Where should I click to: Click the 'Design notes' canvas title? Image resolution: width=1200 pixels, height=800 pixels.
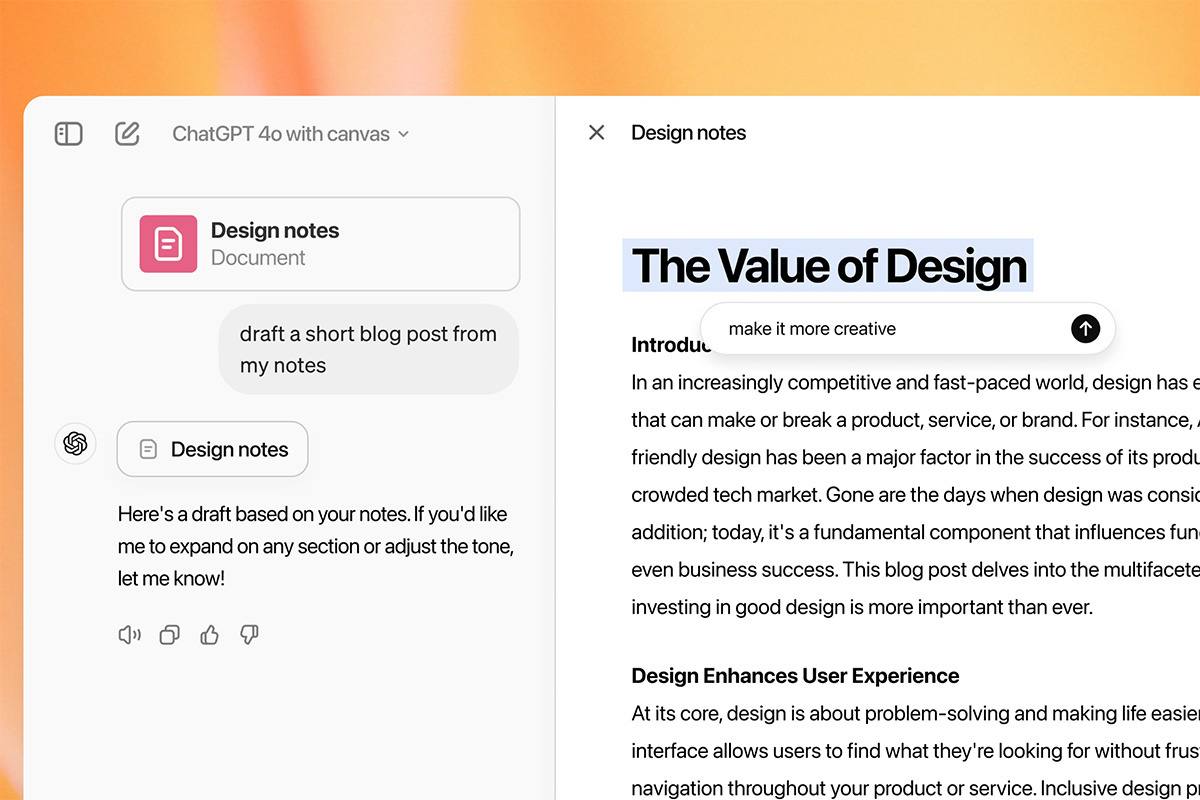[688, 133]
